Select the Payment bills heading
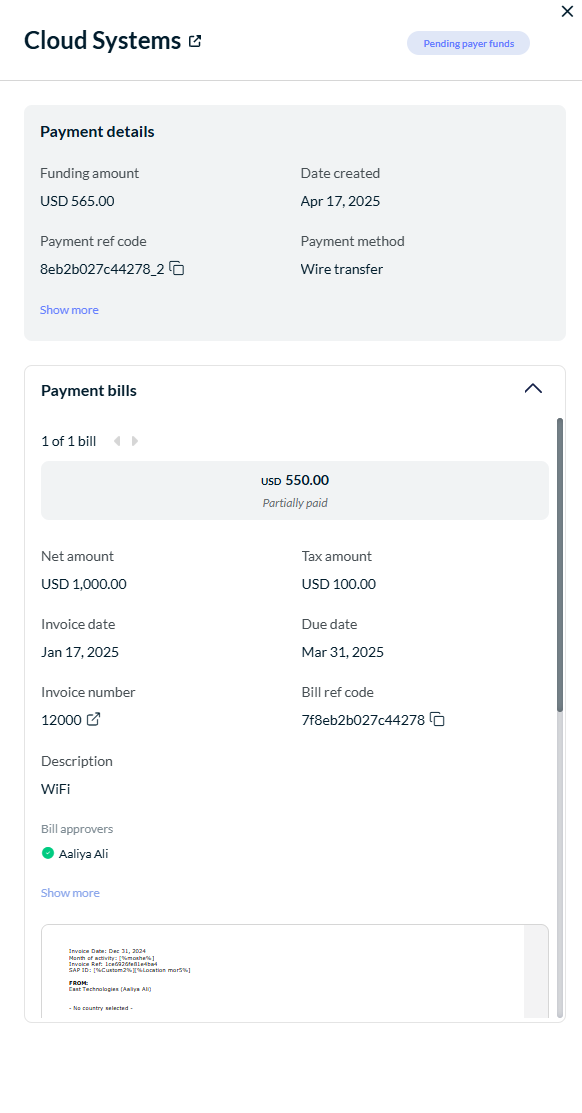This screenshot has height=1113, width=582. pyautogui.click(x=89, y=390)
